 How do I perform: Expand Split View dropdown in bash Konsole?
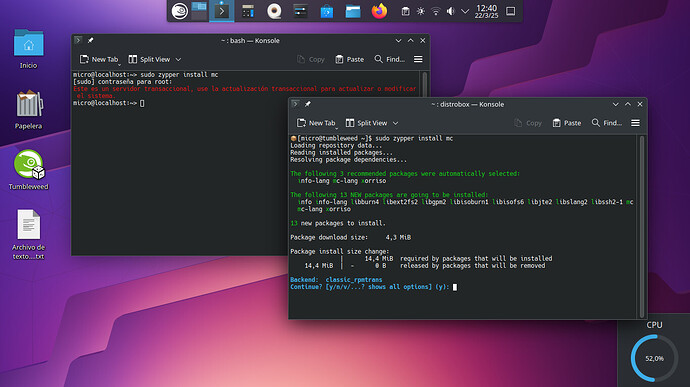coord(178,59)
